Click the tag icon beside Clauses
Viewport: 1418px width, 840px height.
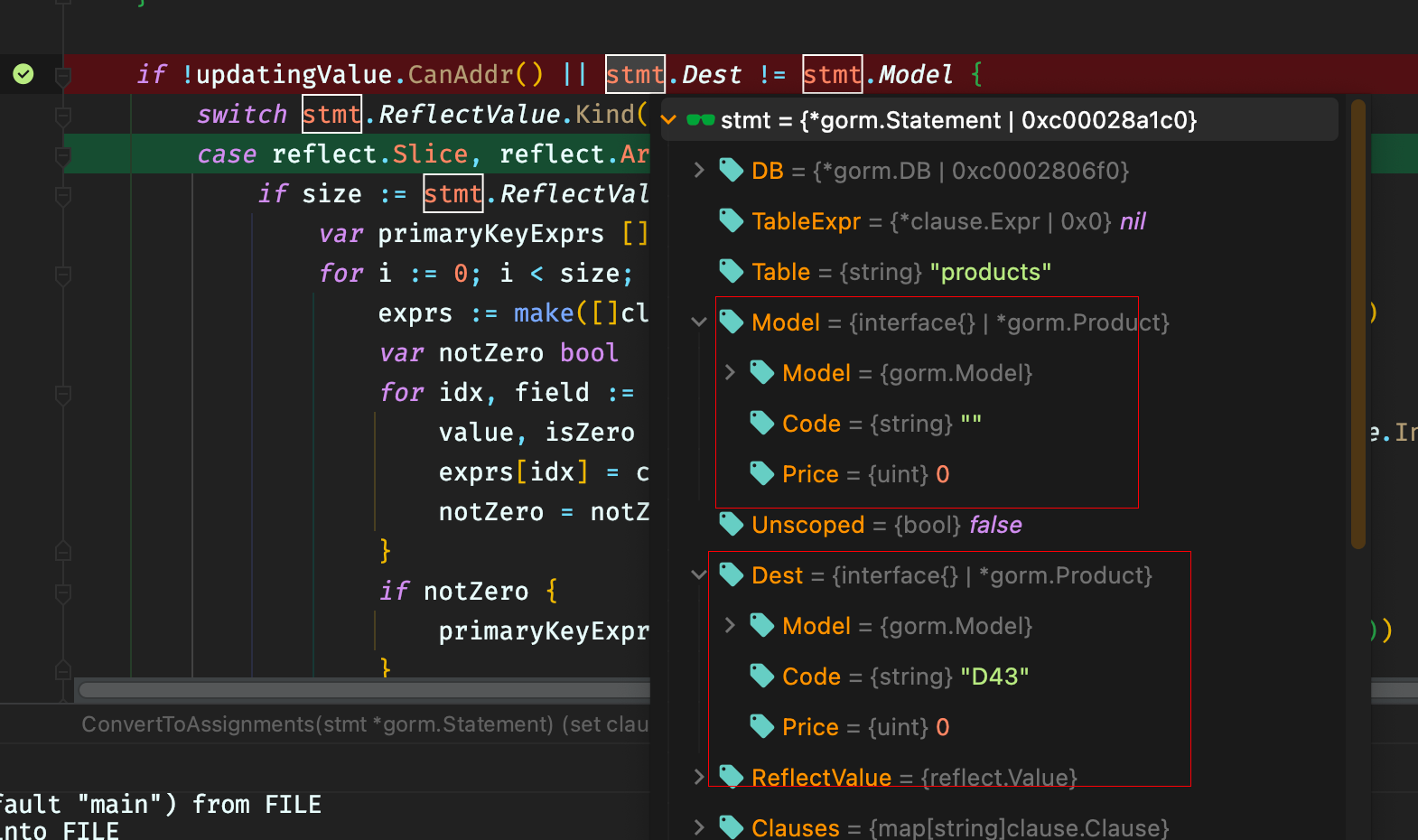[x=731, y=826]
